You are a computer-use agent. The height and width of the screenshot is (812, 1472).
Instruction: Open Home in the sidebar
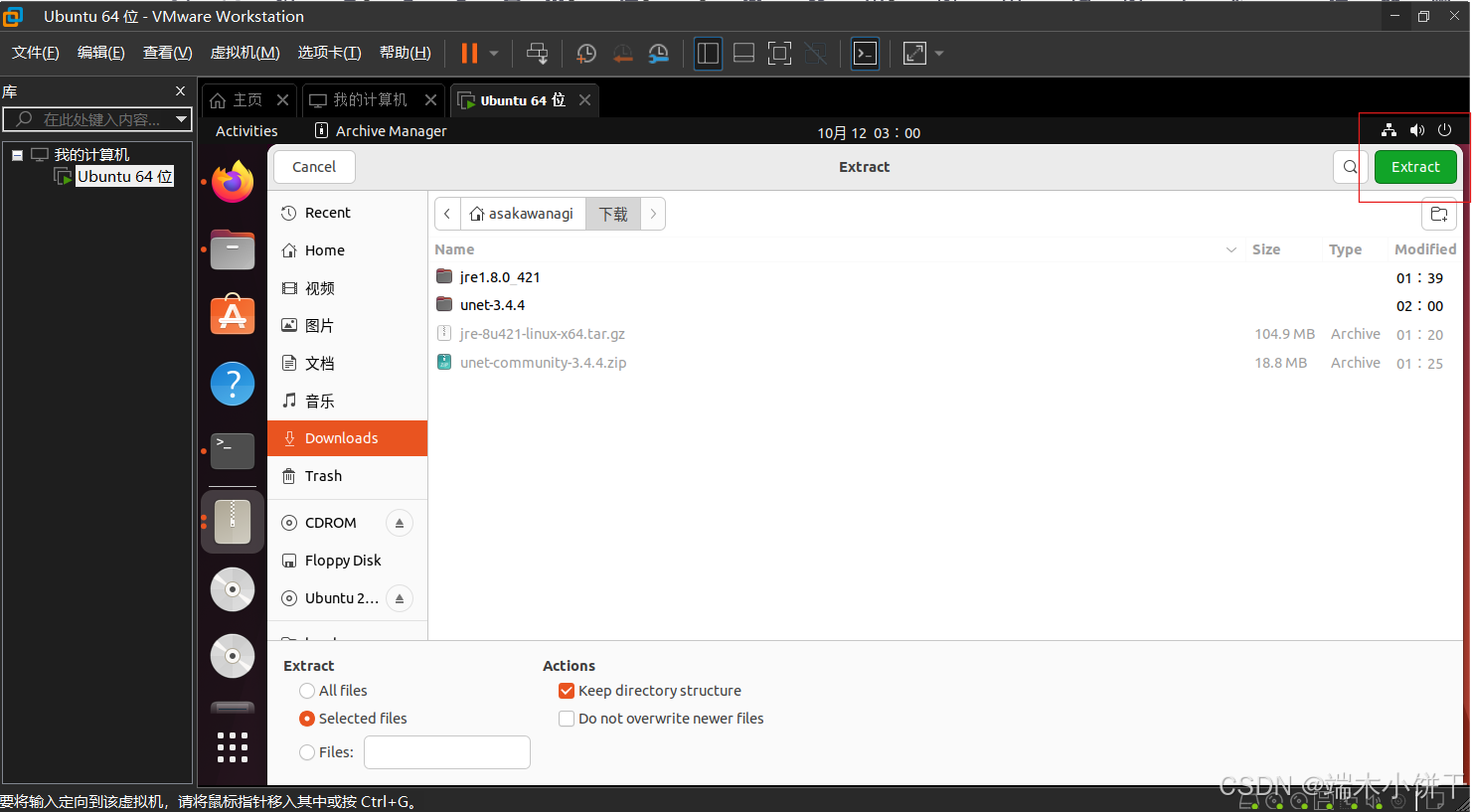tap(348, 250)
